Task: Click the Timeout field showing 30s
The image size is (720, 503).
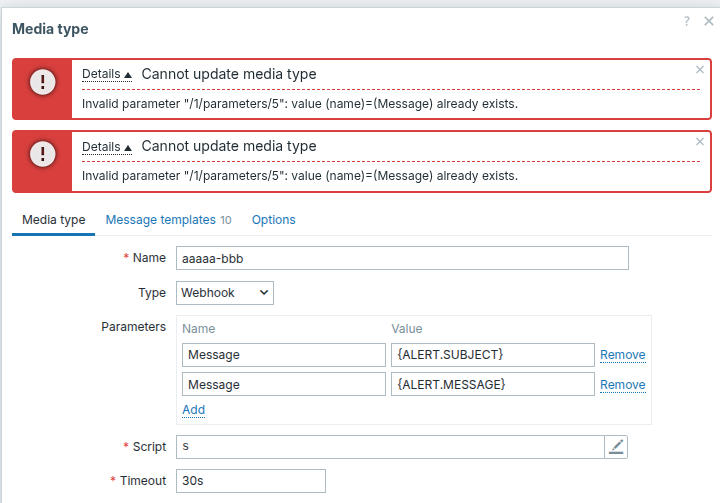Action: [250, 481]
